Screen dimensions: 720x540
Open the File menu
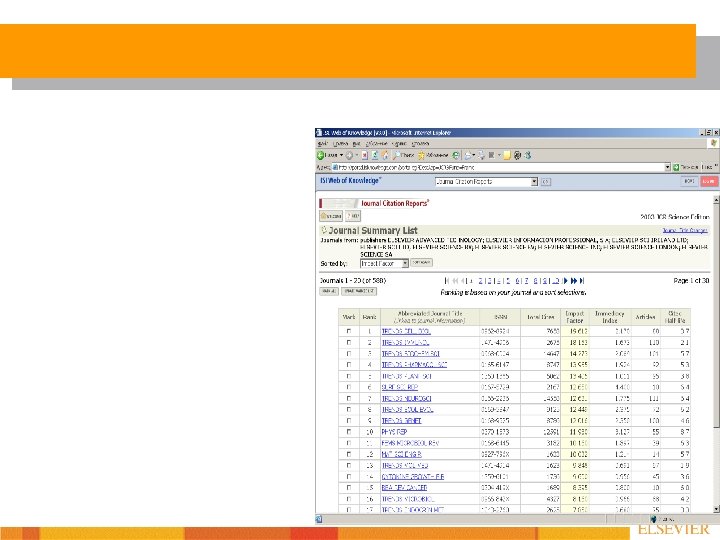click(x=321, y=144)
